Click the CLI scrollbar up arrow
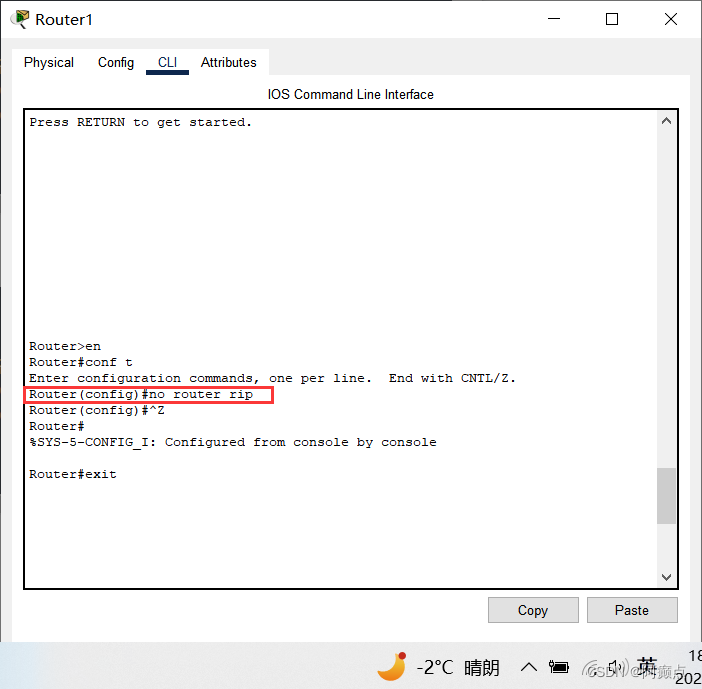The image size is (702, 689). [666, 121]
